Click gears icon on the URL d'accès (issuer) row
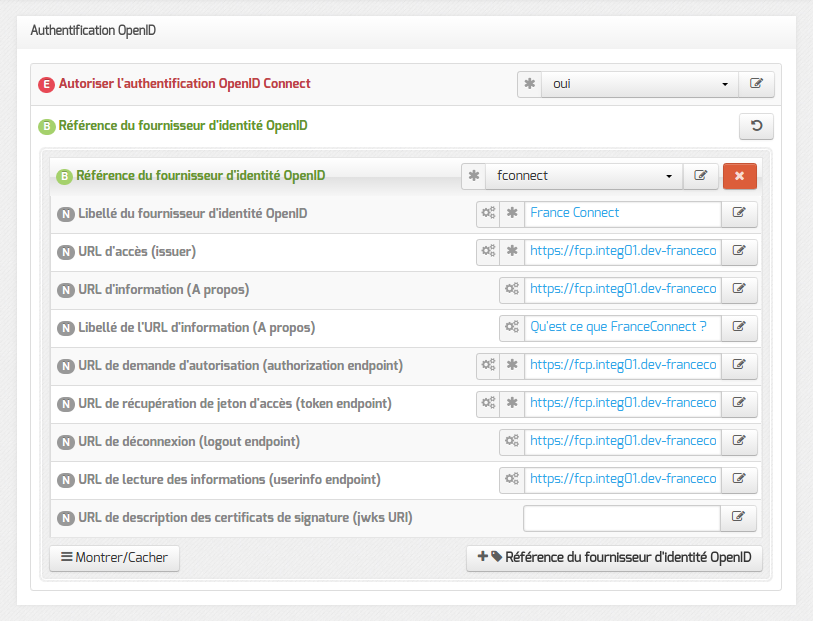Image resolution: width=813 pixels, height=621 pixels. (x=488, y=251)
